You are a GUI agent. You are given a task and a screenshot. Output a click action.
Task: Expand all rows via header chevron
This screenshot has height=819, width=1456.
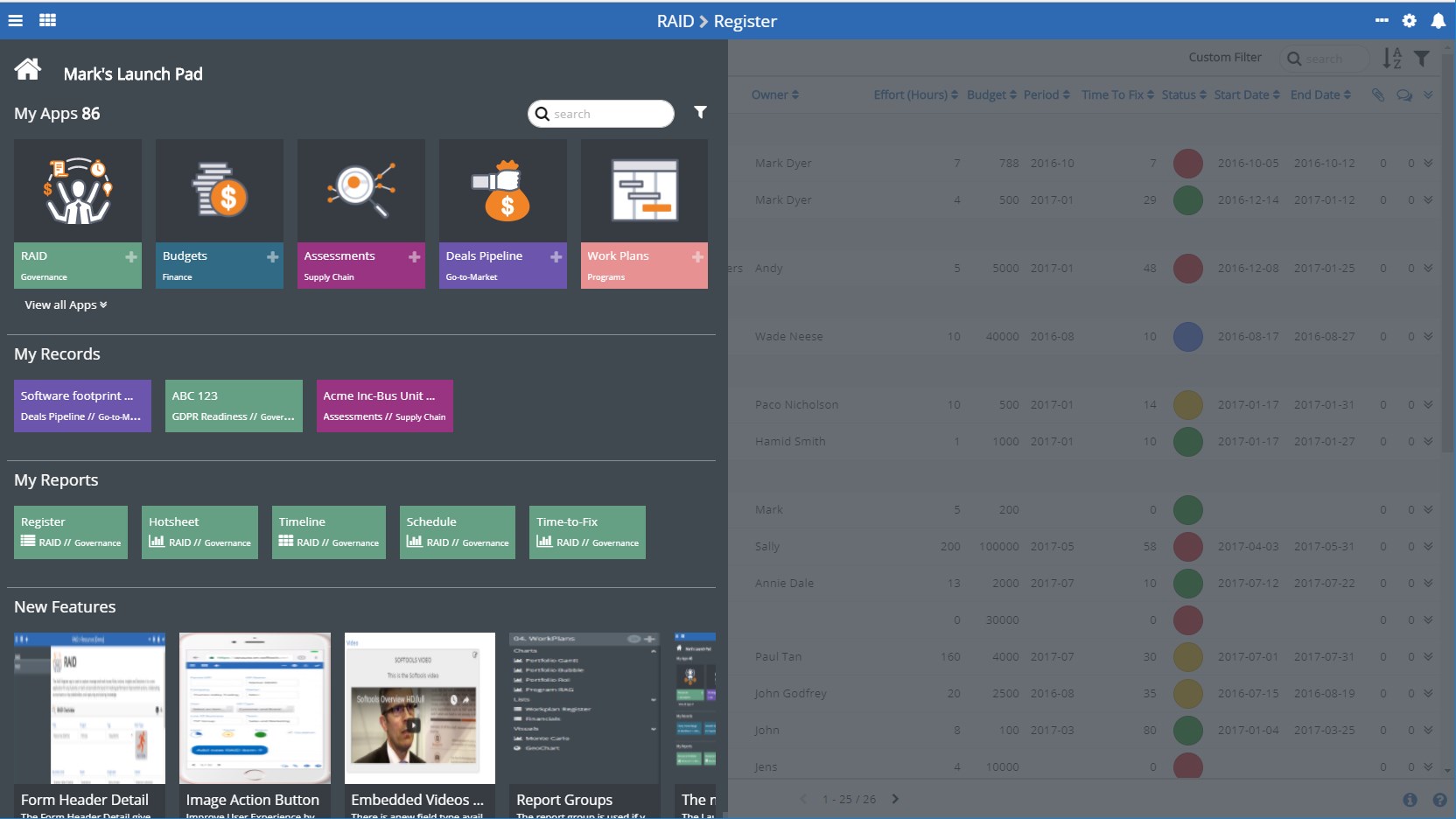pos(1428,94)
